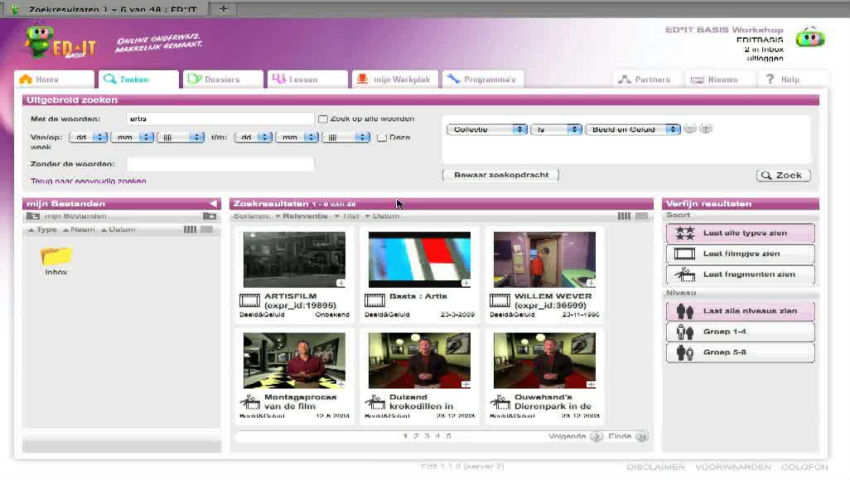Sort search results by Datum

click(x=382, y=216)
